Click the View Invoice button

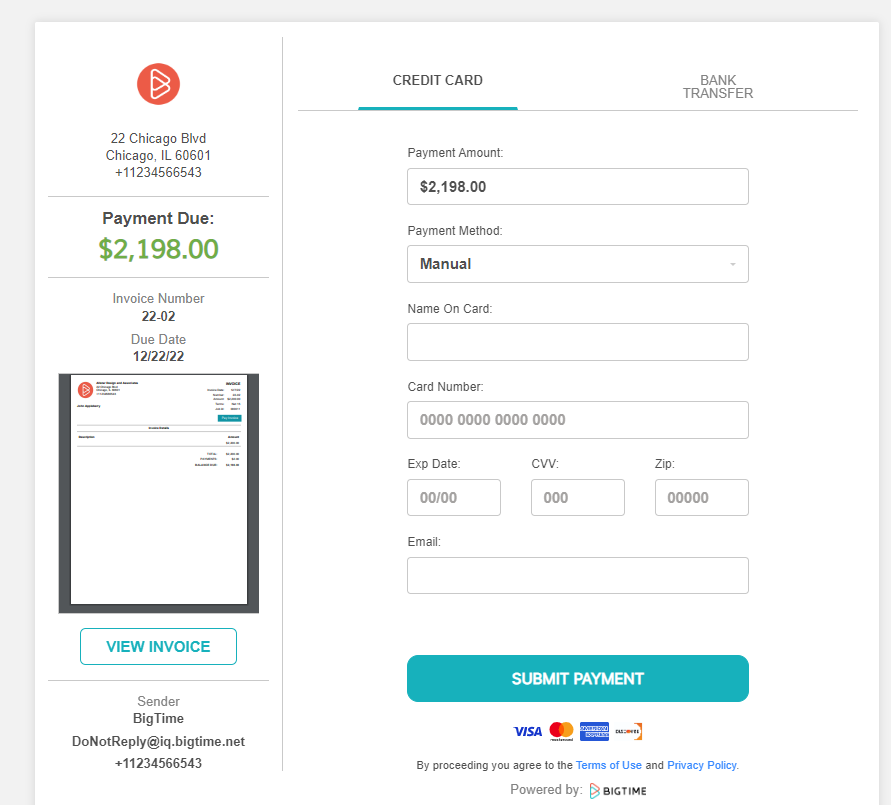pos(159,646)
